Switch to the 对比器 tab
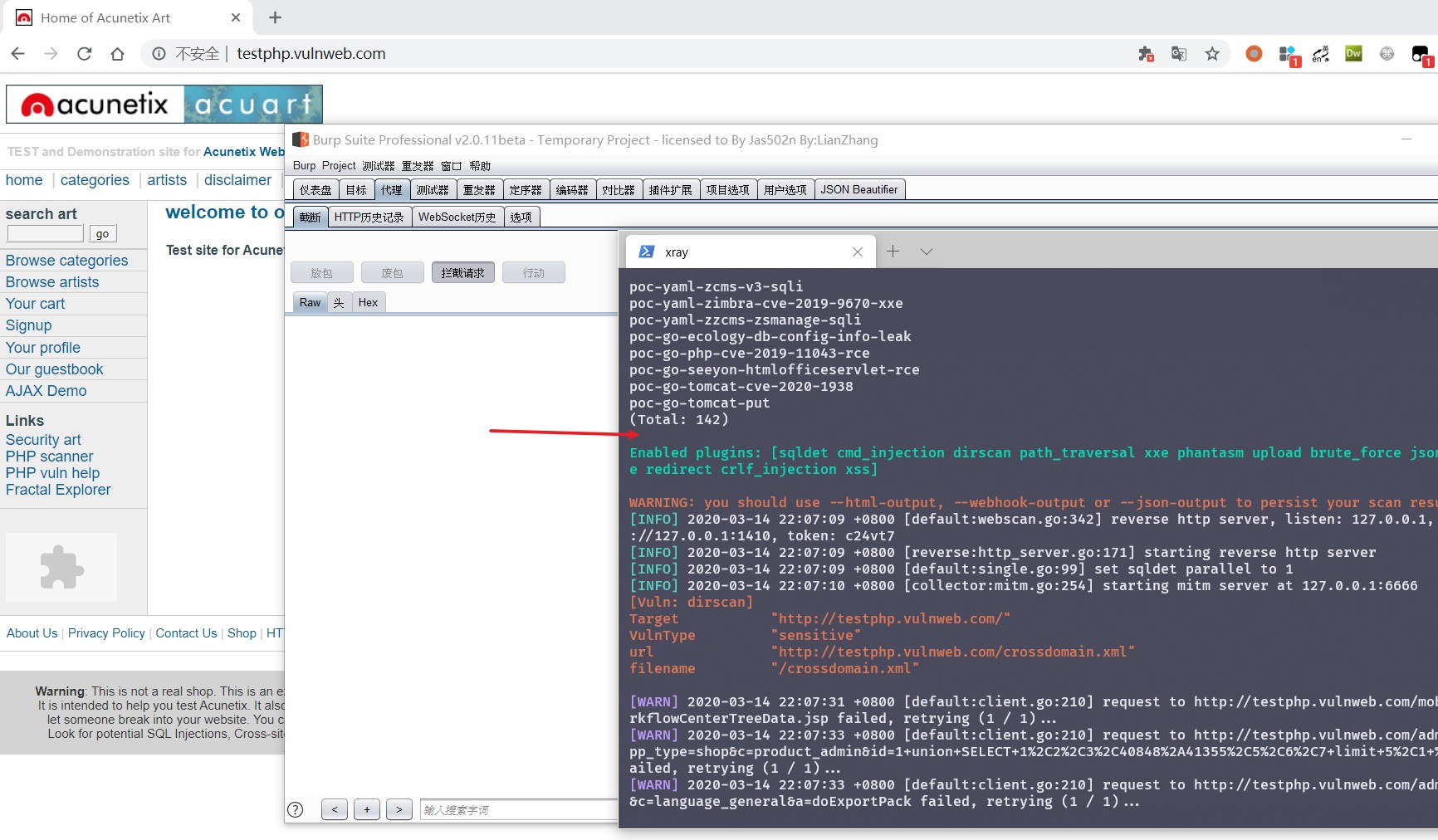 click(619, 190)
